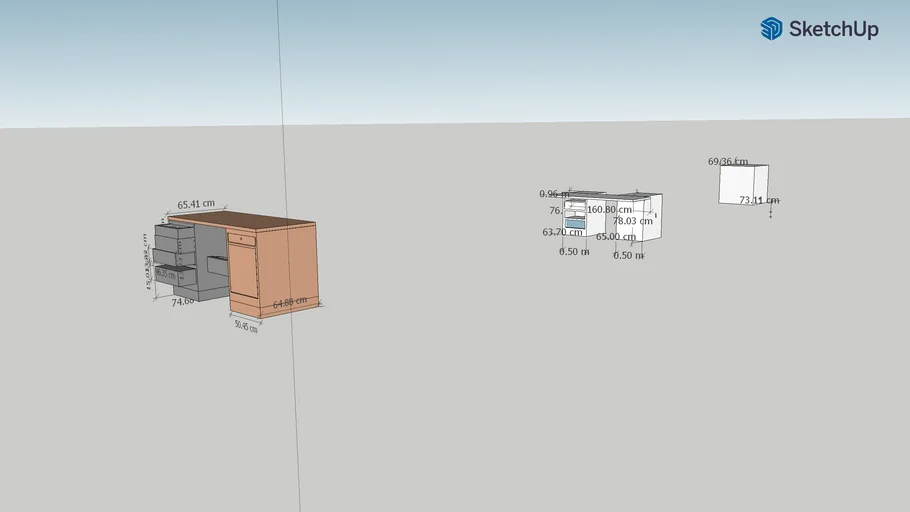Select the small drawer on the orange desk front
The height and width of the screenshot is (512, 910).
coord(241,239)
